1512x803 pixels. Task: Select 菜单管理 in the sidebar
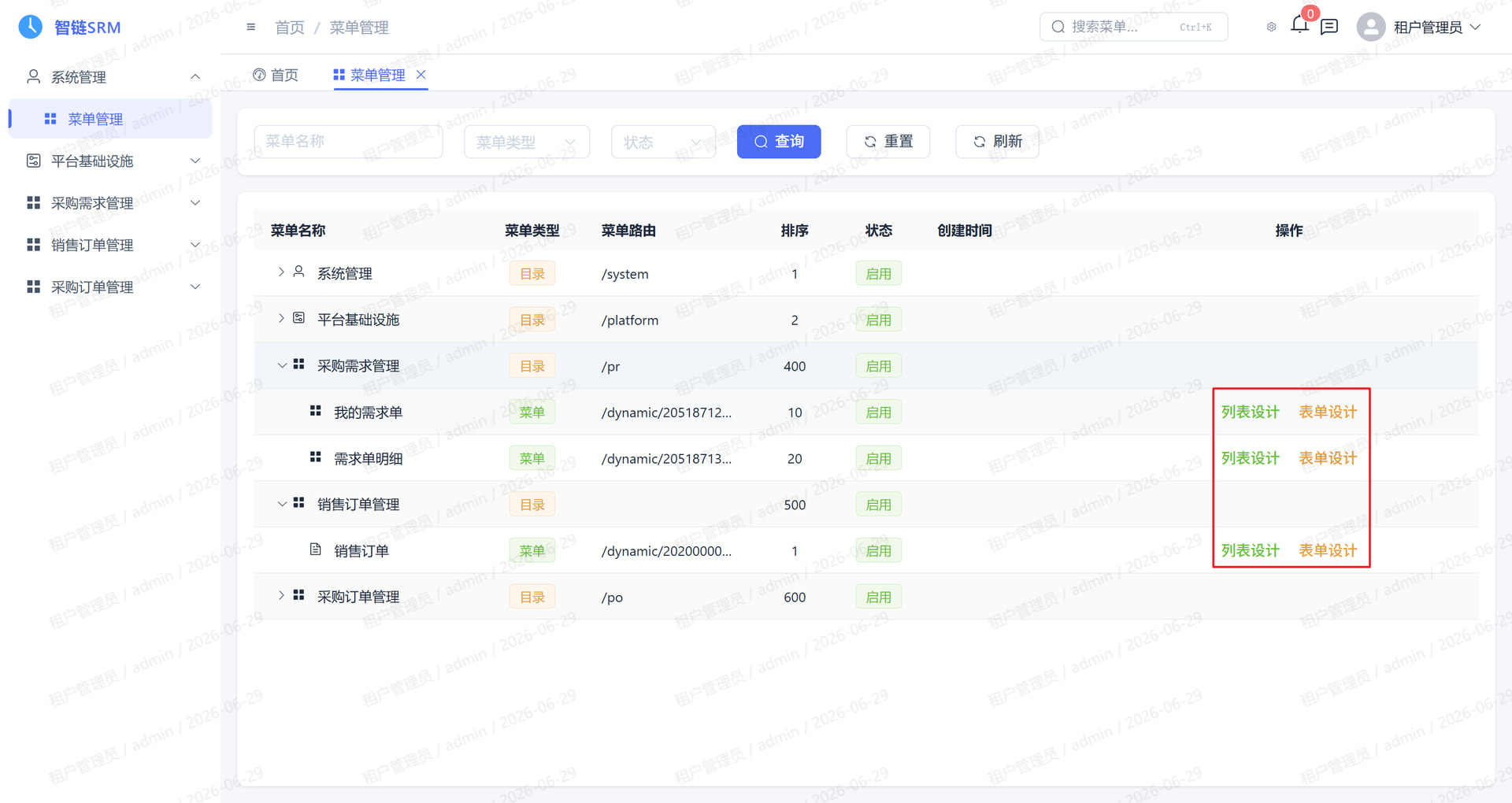[x=110, y=119]
